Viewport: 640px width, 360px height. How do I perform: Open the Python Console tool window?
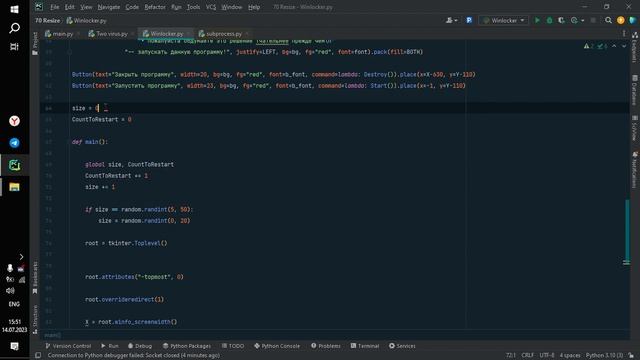[x=277, y=346]
